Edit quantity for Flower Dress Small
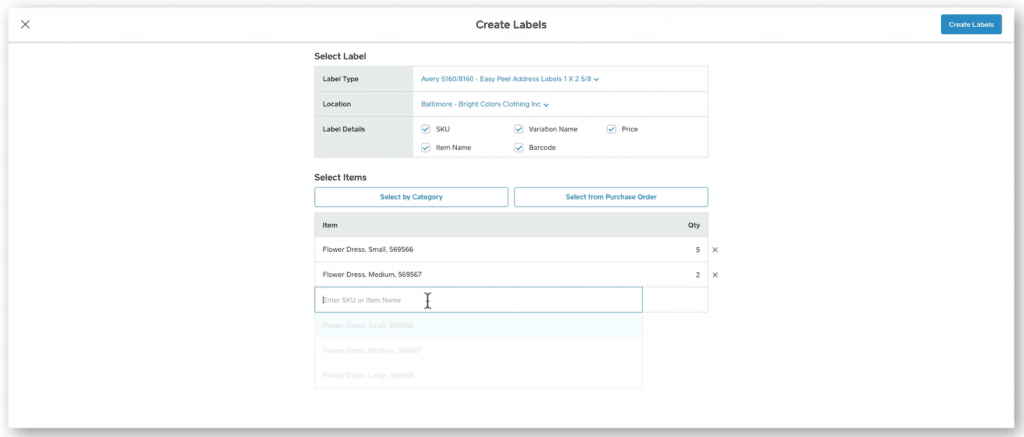The height and width of the screenshot is (437, 1024). [696, 249]
